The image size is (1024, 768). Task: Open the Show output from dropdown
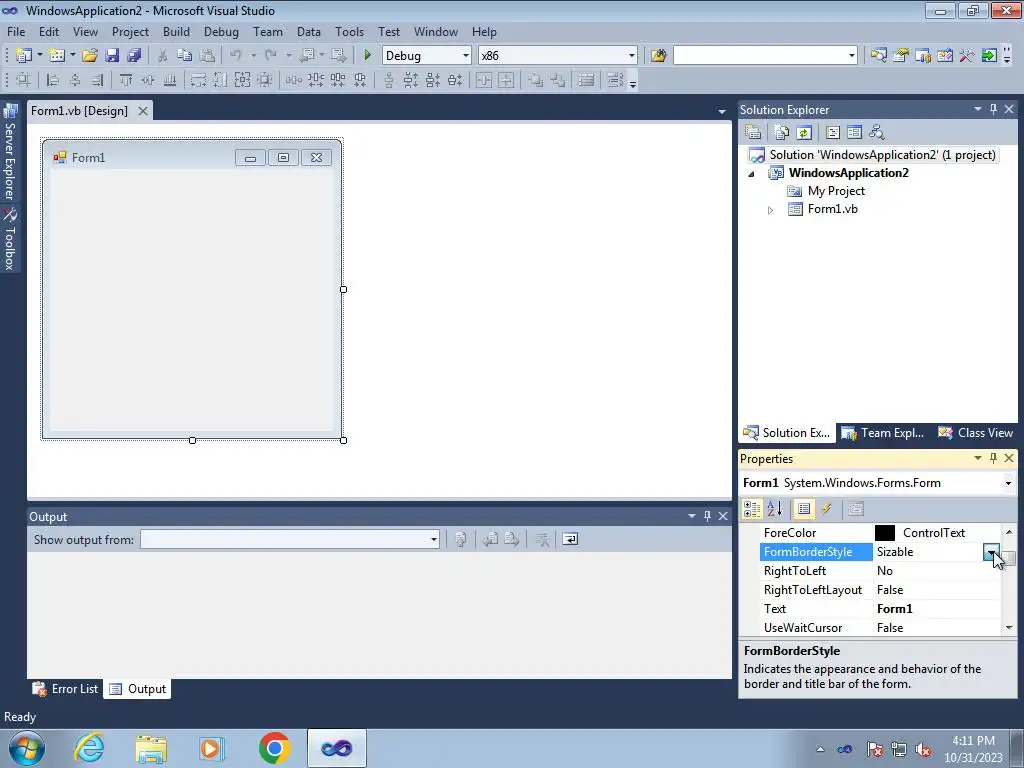(434, 539)
